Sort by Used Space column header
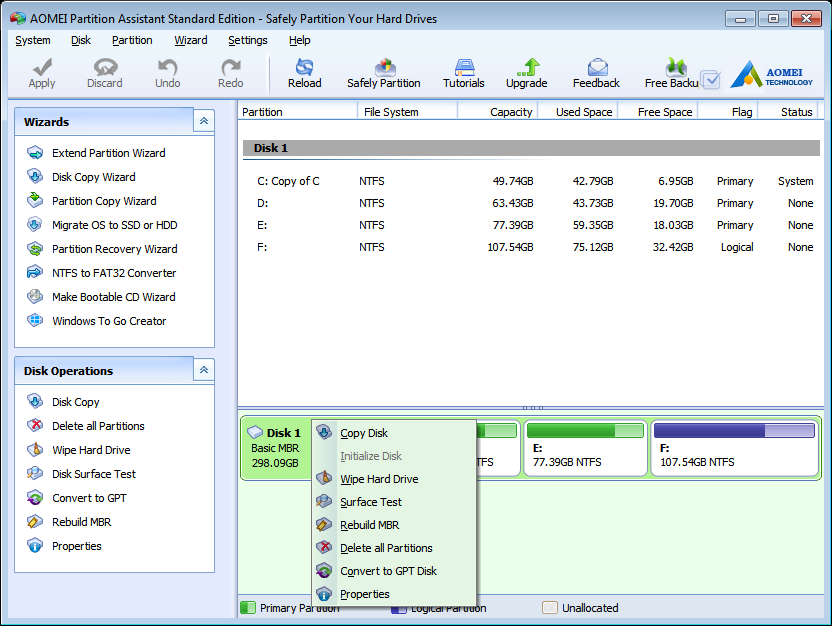The image size is (832, 626). tap(578, 112)
